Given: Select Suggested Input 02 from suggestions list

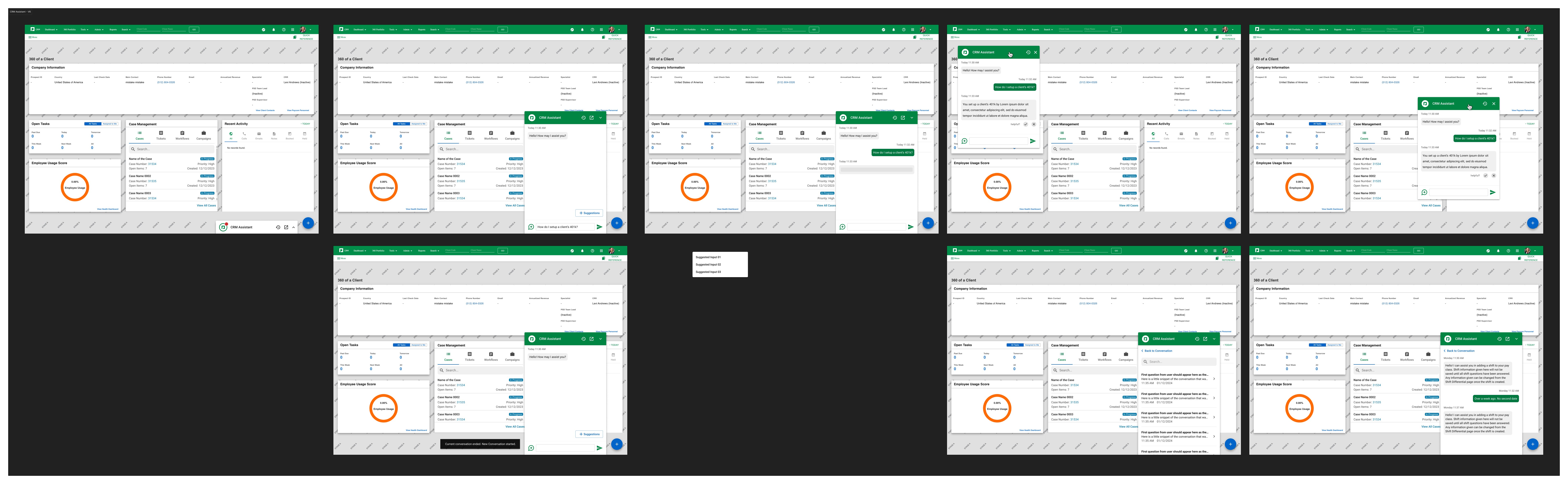Looking at the screenshot, I should (708, 265).
